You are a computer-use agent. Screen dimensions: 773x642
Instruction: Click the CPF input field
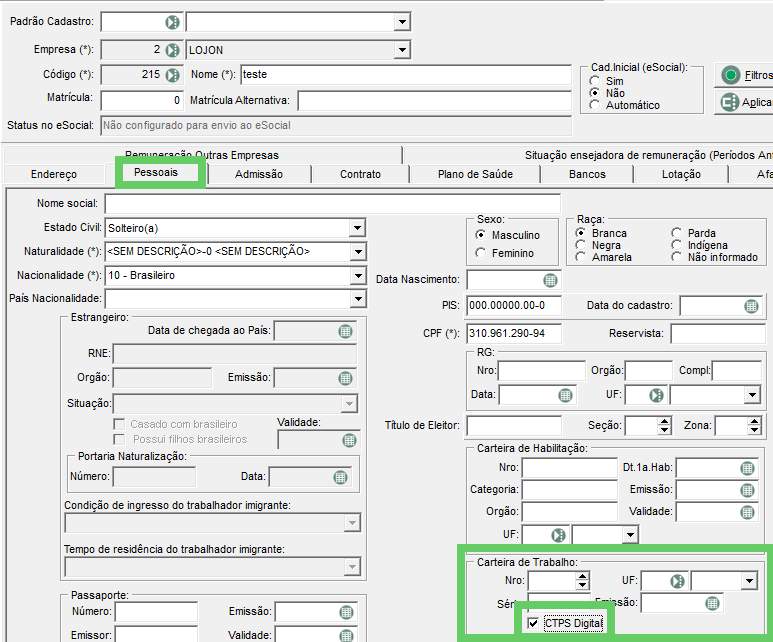point(514,333)
